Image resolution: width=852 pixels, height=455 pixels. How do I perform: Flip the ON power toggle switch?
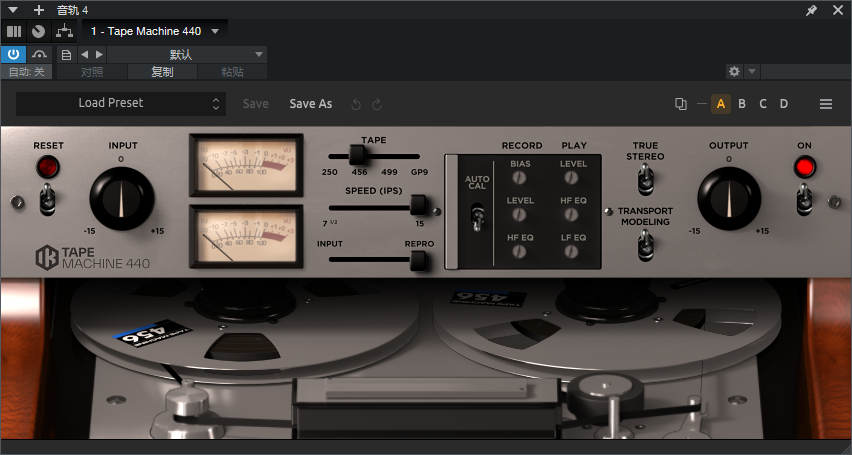pos(805,199)
